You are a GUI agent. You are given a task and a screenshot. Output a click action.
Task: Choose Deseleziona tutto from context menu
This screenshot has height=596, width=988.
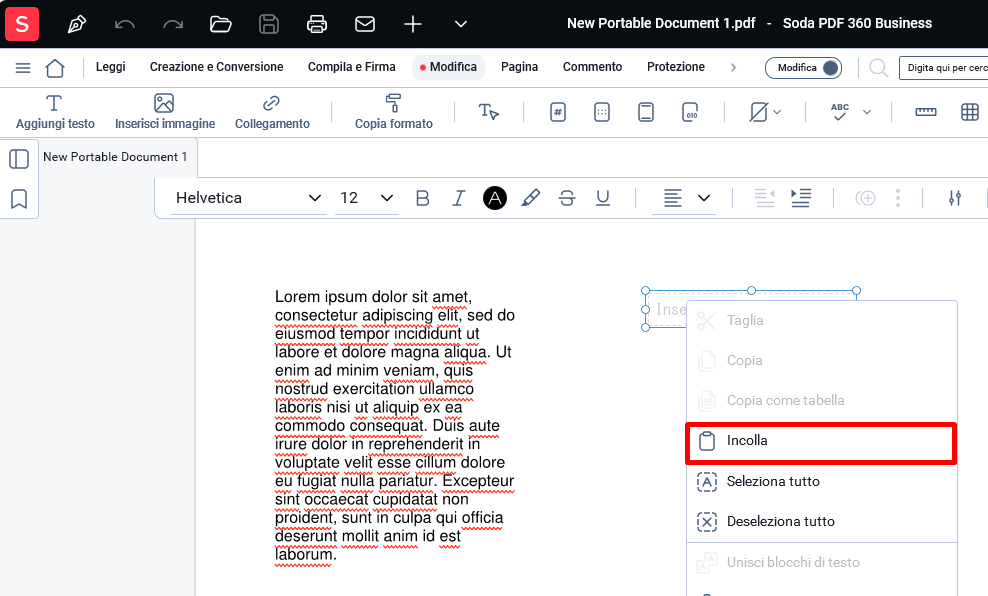821,522
